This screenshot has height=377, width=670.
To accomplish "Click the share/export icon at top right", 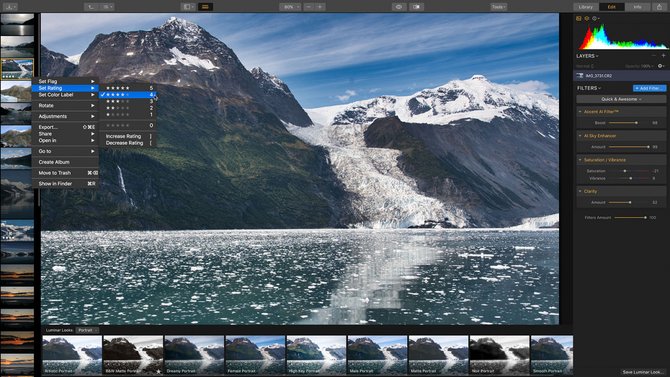I will coord(659,7).
